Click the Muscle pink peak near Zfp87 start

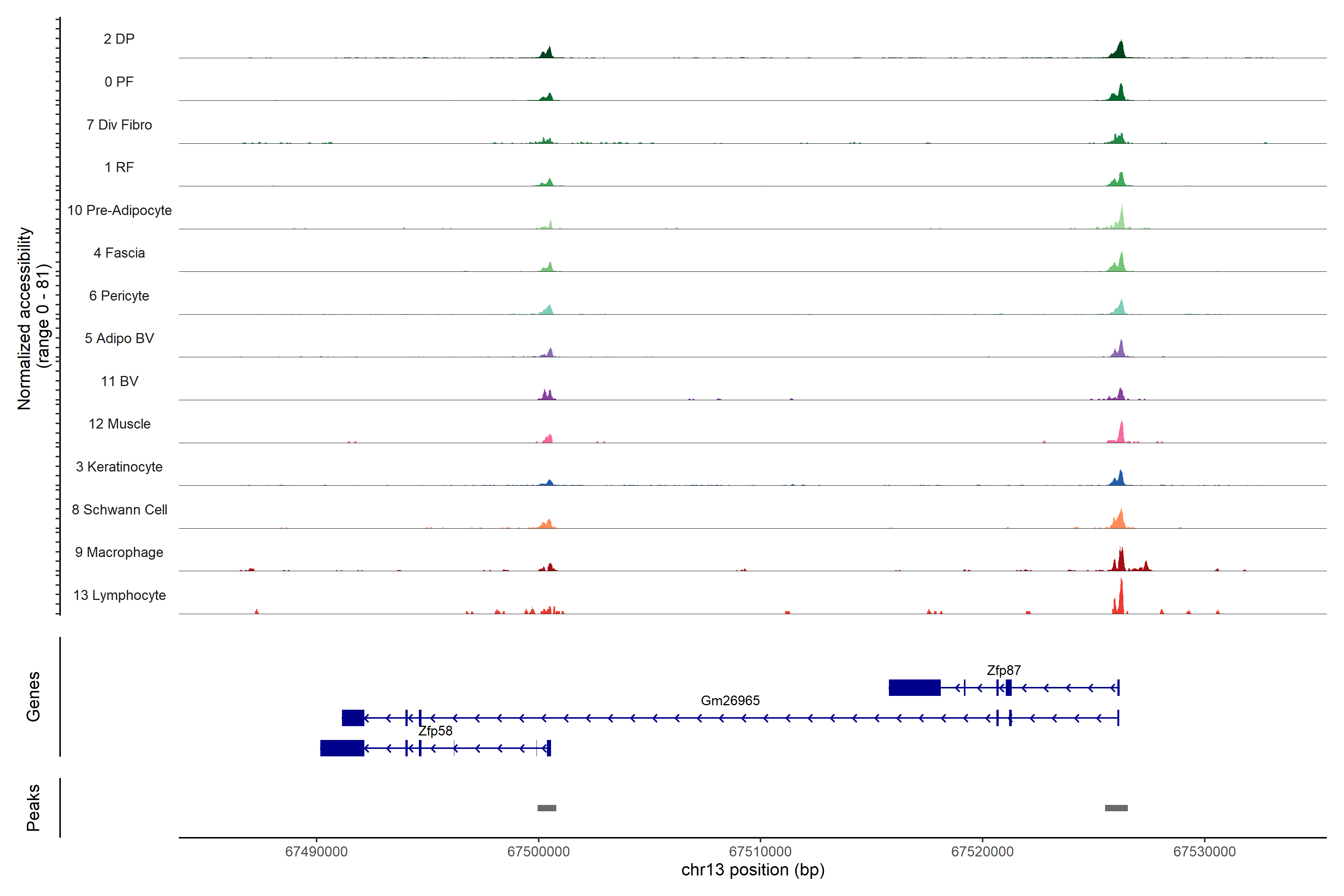[1121, 433]
